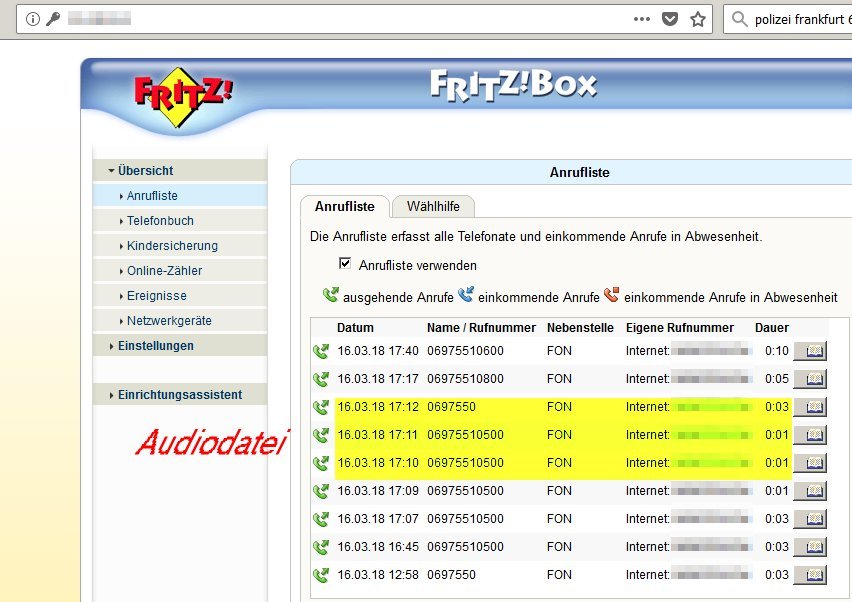Click the search field with polizei frankfurt

[x=787, y=19]
